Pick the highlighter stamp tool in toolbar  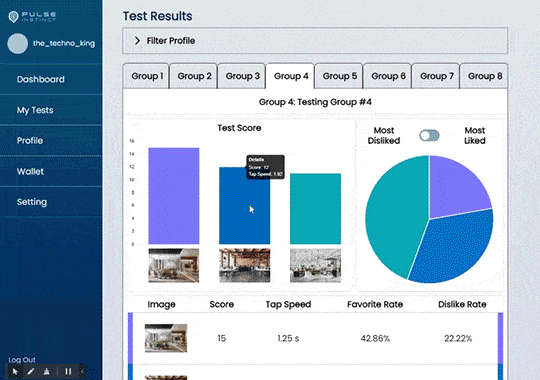[x=47, y=371]
